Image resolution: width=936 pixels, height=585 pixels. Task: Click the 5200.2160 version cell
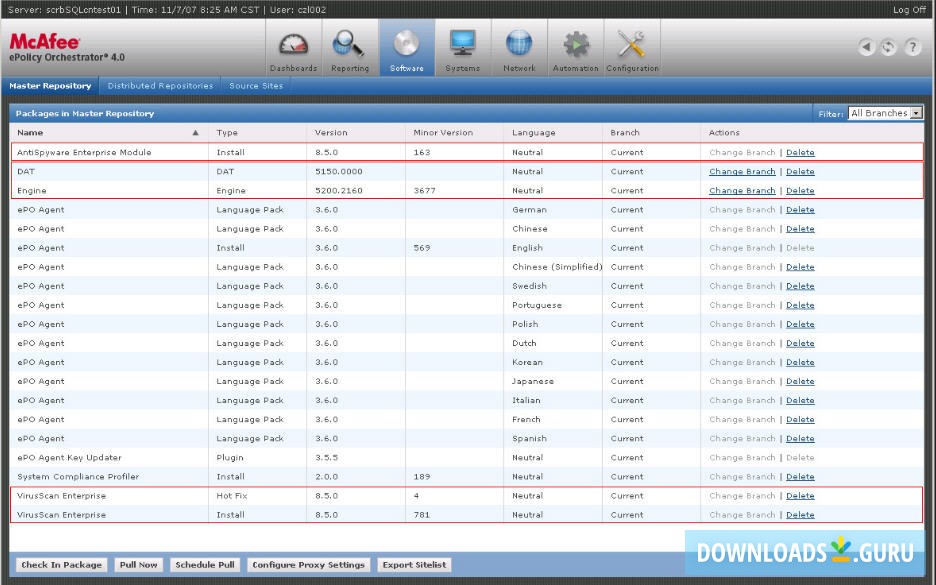click(x=338, y=190)
